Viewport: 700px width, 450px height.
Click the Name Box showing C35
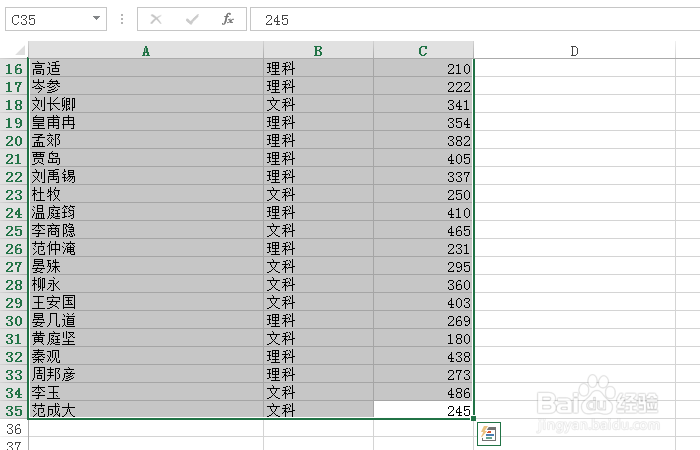pyautogui.click(x=56, y=19)
